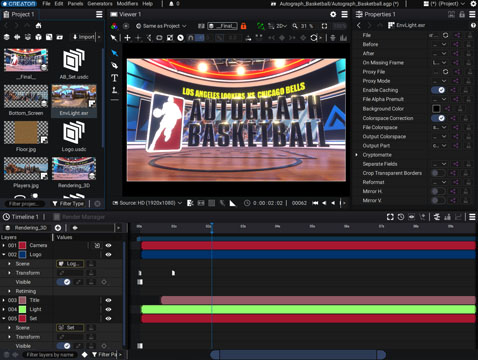This screenshot has width=478, height=360.
Task: Open the Panels menu
Action: 75,4
